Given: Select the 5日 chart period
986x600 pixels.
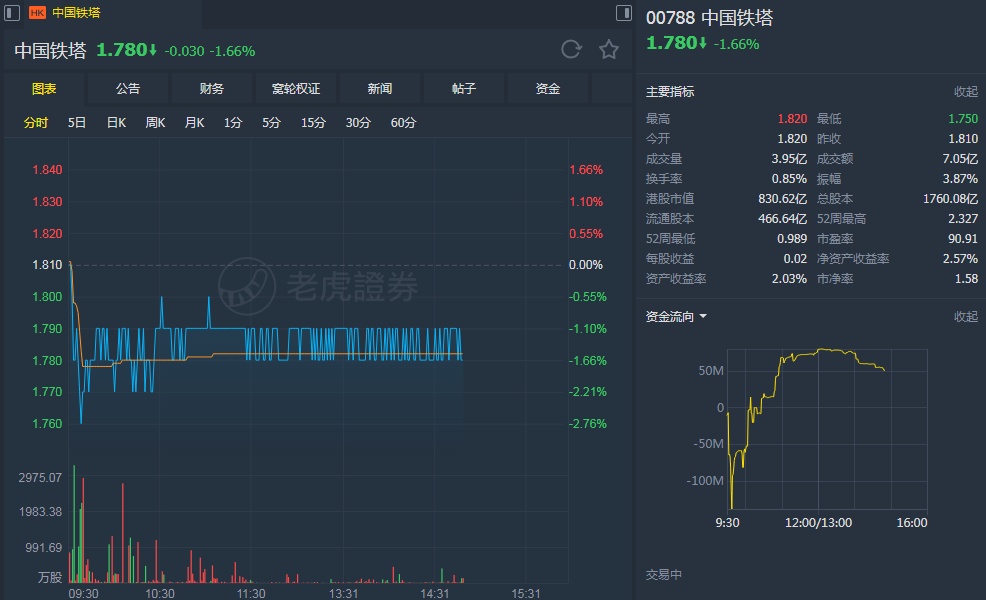Looking at the screenshot, I should click(77, 123).
